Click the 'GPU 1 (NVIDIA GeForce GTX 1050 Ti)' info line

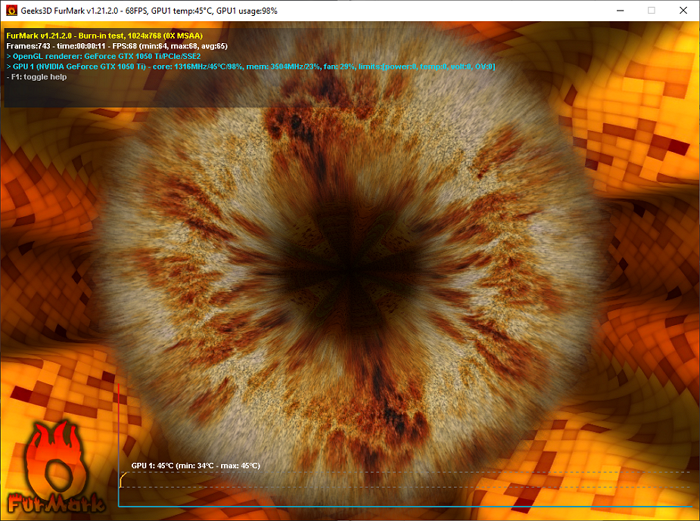point(250,67)
